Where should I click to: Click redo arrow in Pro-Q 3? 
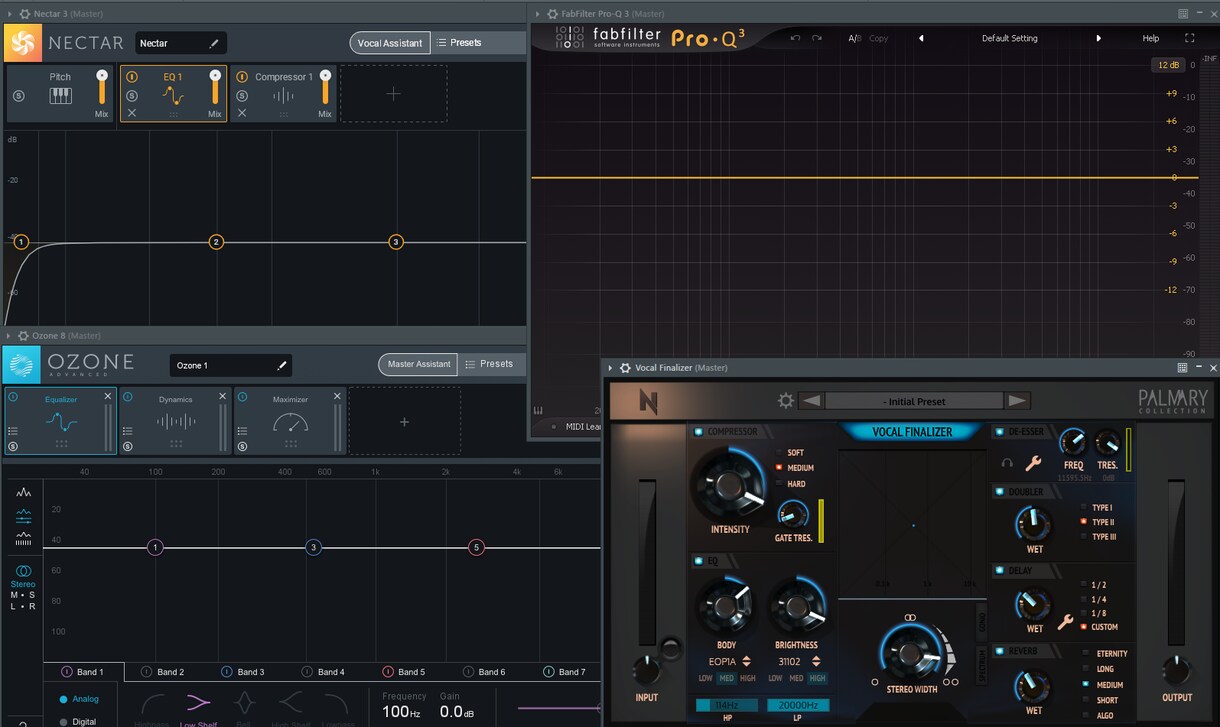[x=817, y=38]
